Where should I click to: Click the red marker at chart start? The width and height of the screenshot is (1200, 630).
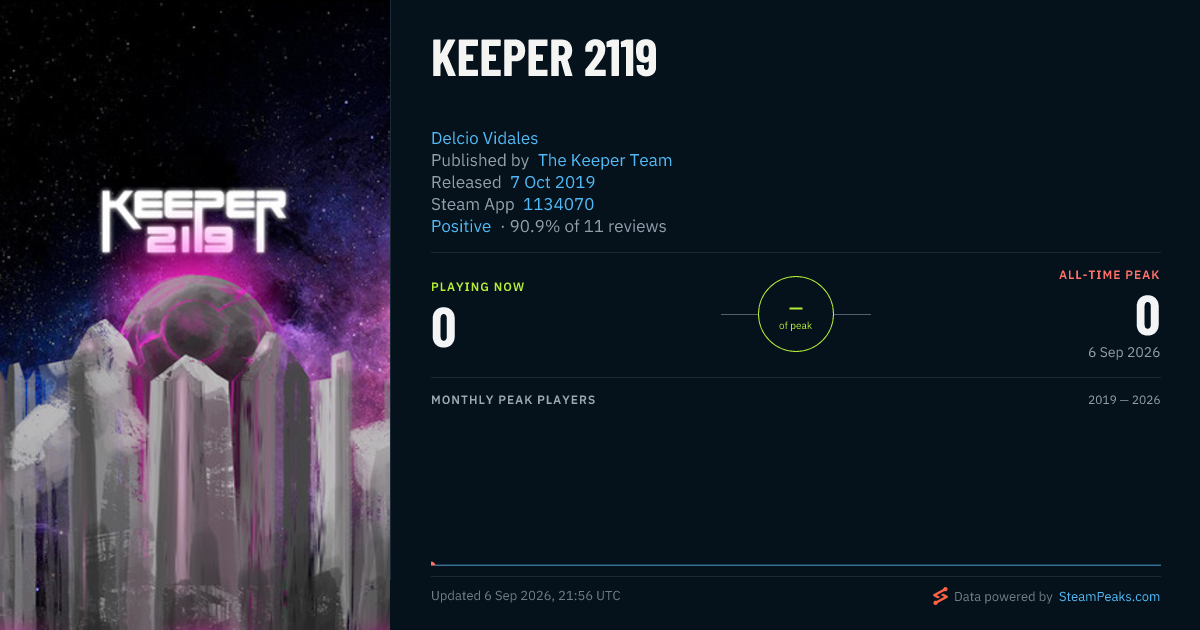[x=433, y=564]
